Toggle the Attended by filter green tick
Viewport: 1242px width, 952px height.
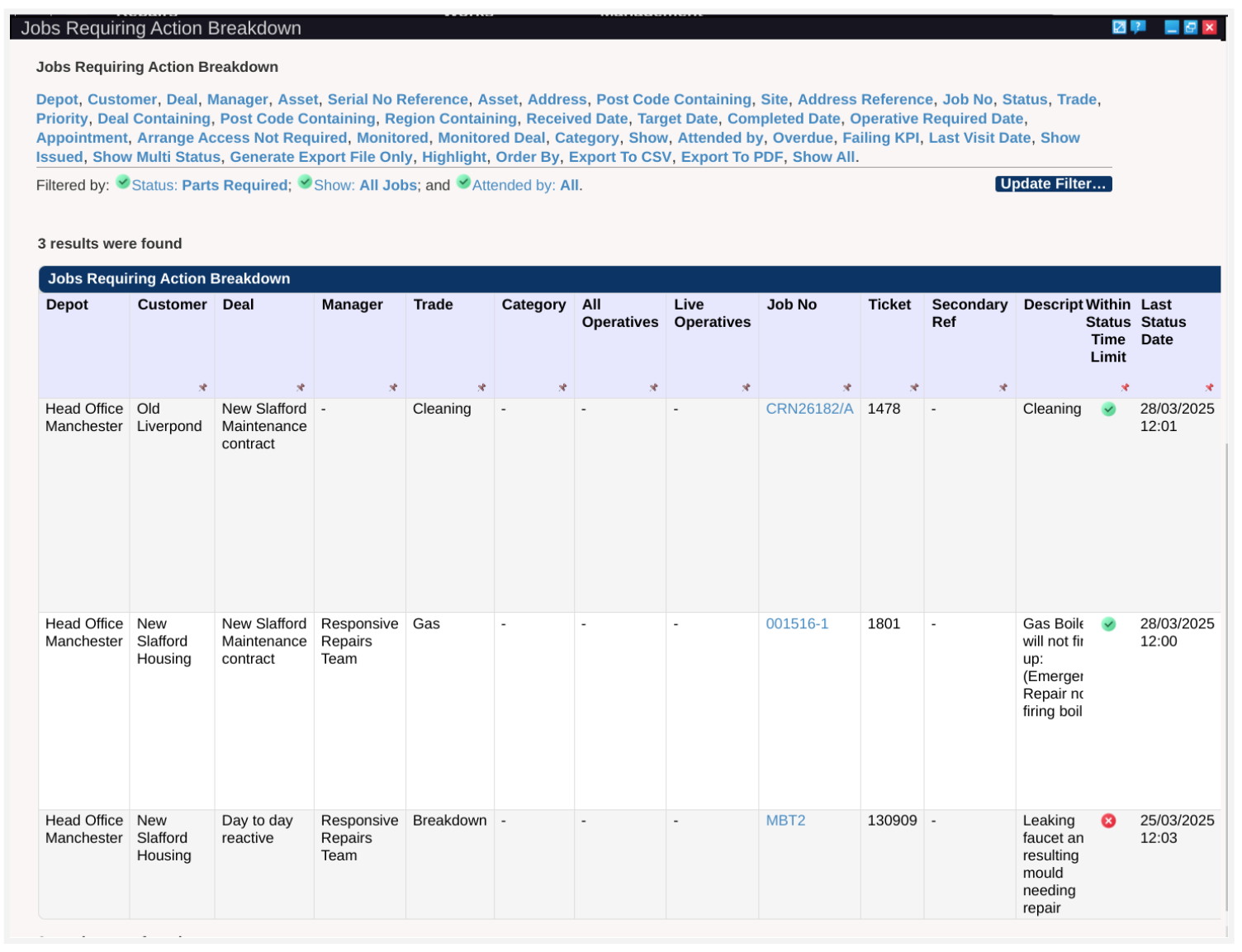(464, 182)
